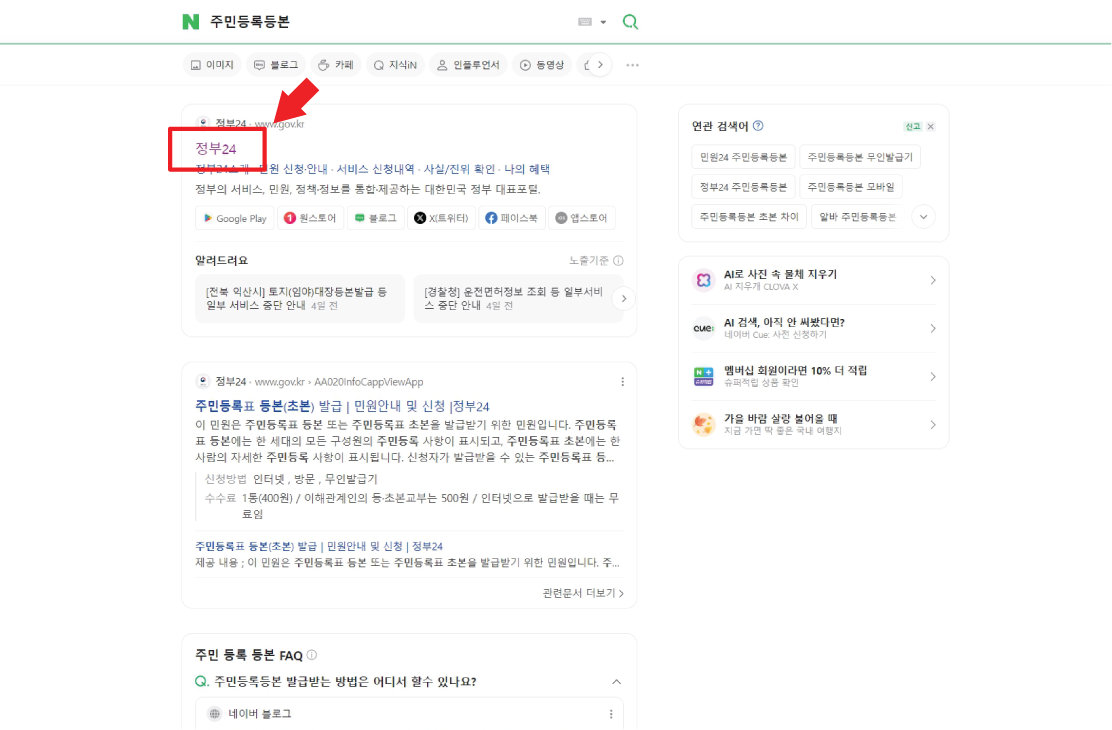Show next notice with right chevron
Image resolution: width=1112 pixels, height=730 pixels.
pos(623,299)
